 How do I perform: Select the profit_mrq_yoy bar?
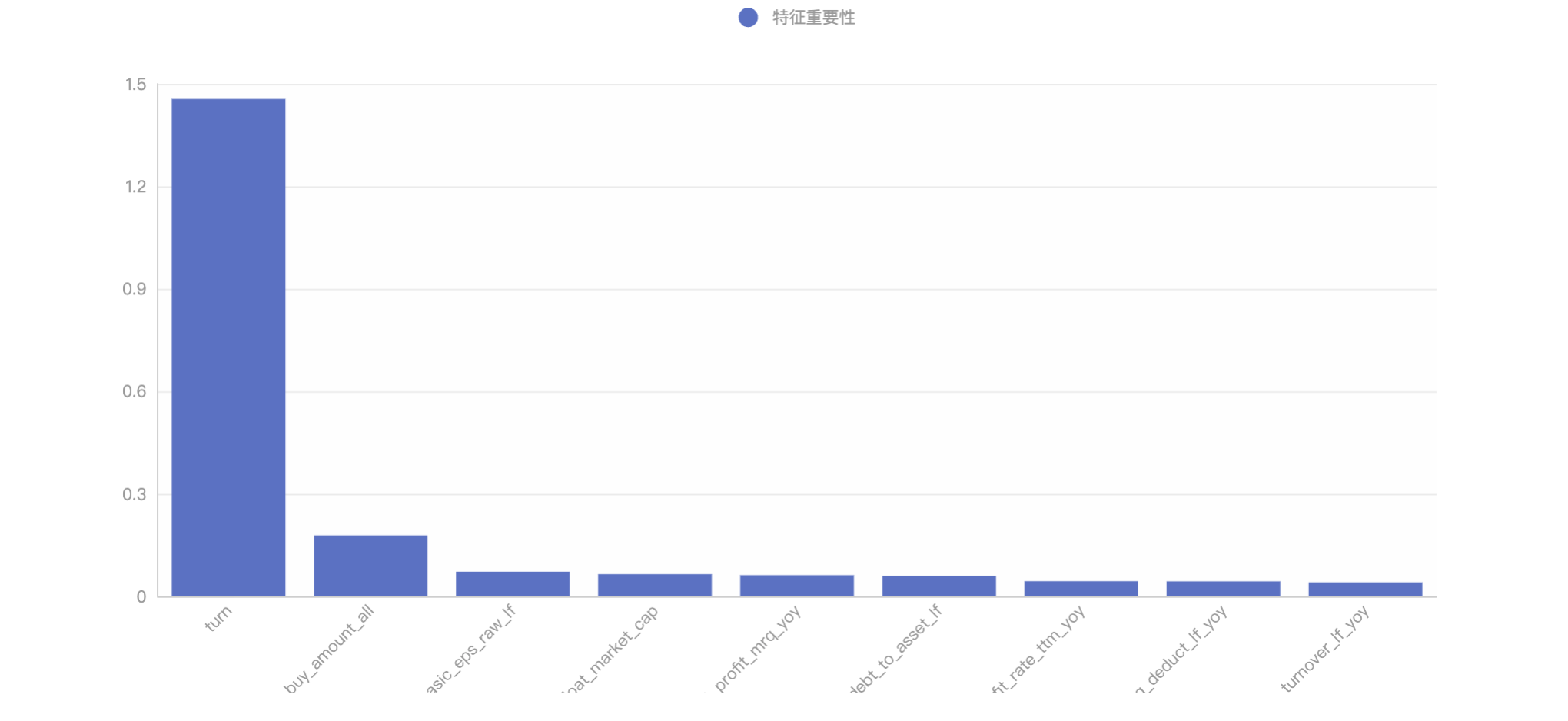797,586
